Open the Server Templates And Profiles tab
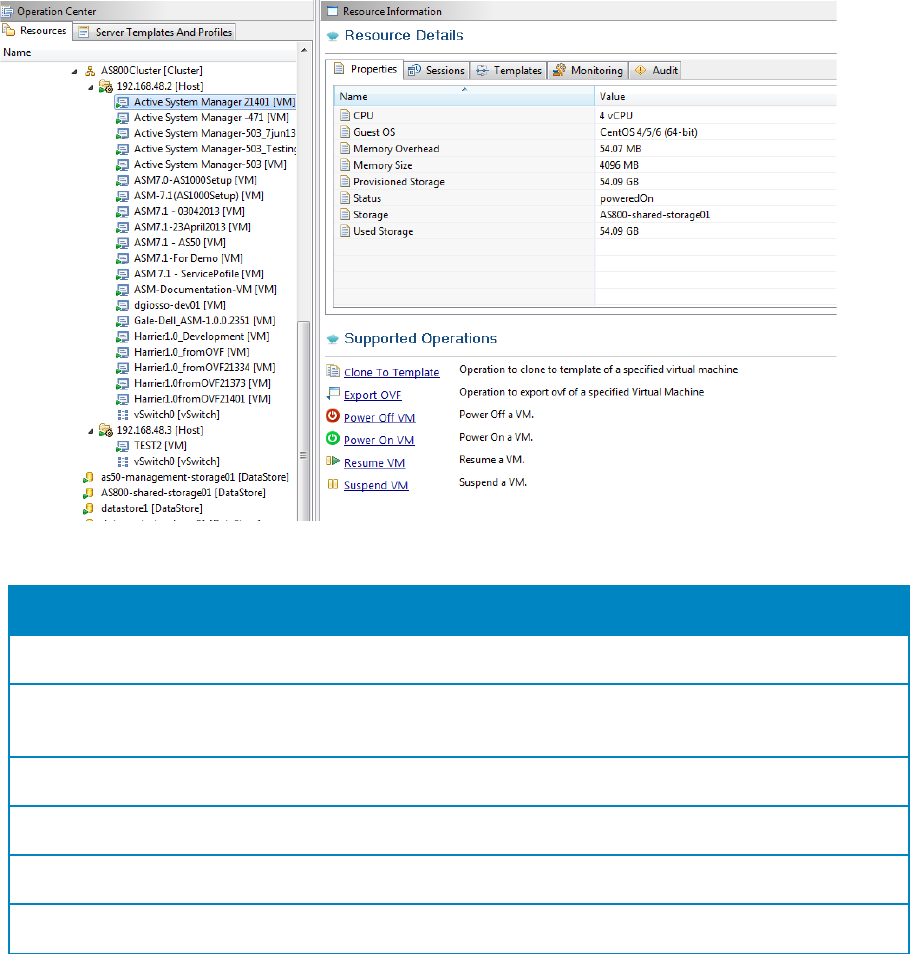This screenshot has width=910, height=954. 156,32
